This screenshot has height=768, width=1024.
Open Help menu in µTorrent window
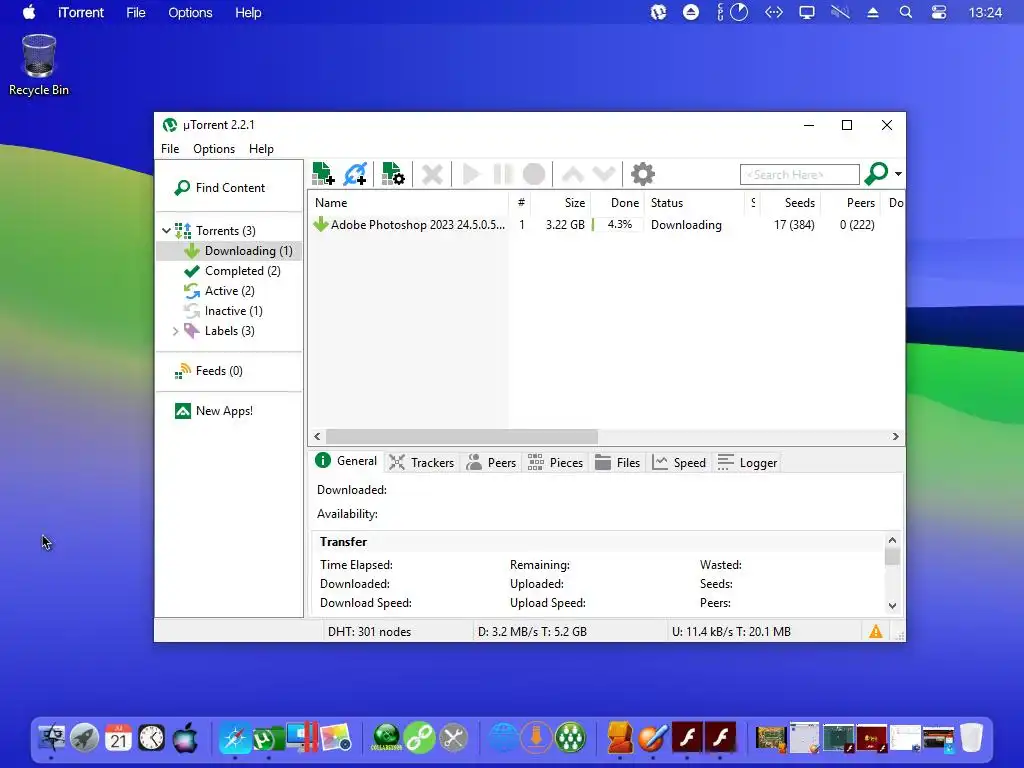point(261,149)
